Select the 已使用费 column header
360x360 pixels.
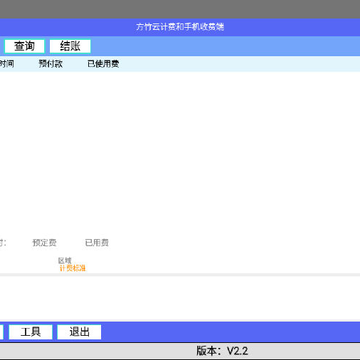pyautogui.click(x=103, y=64)
